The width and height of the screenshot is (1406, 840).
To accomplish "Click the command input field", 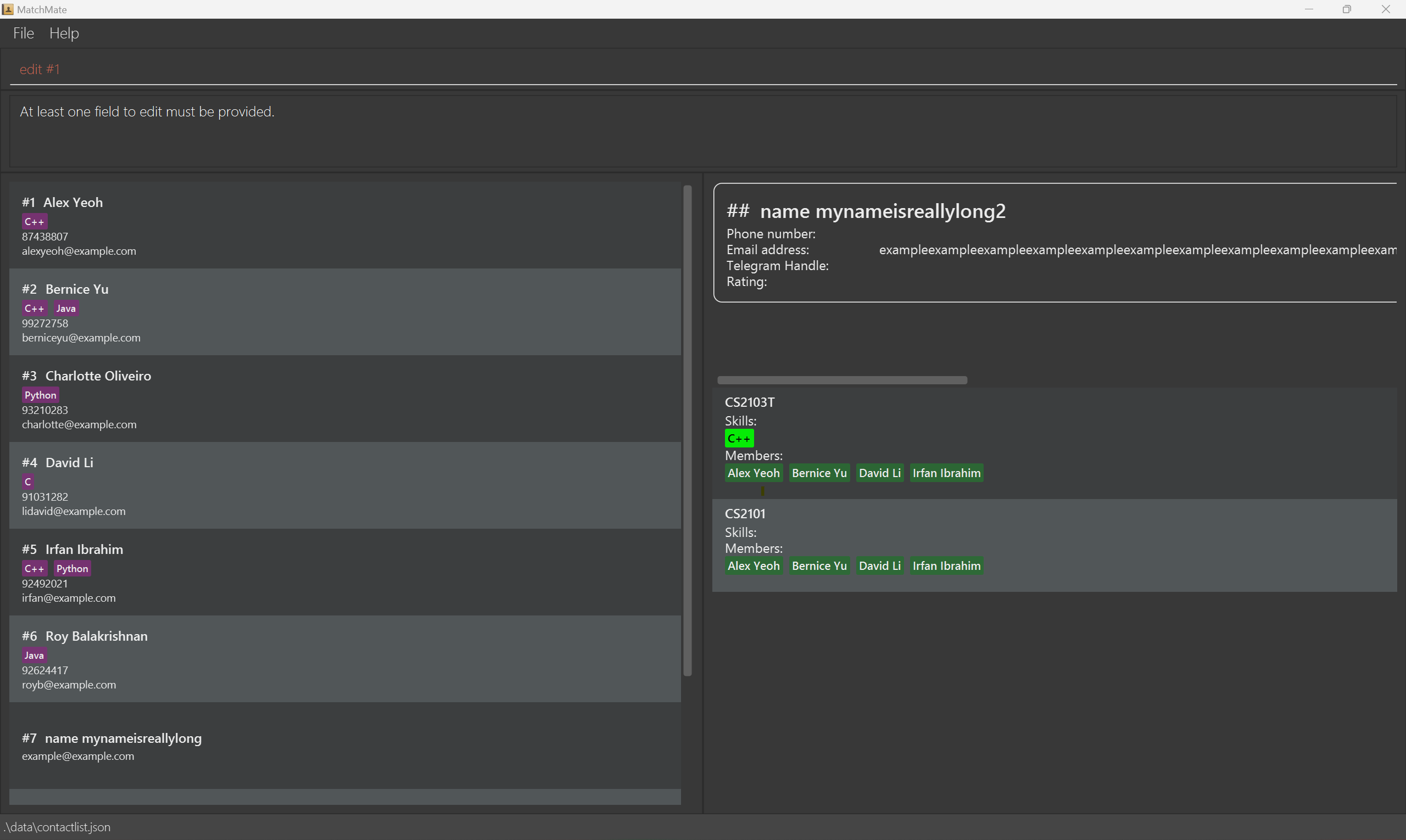I will pyautogui.click(x=702, y=69).
